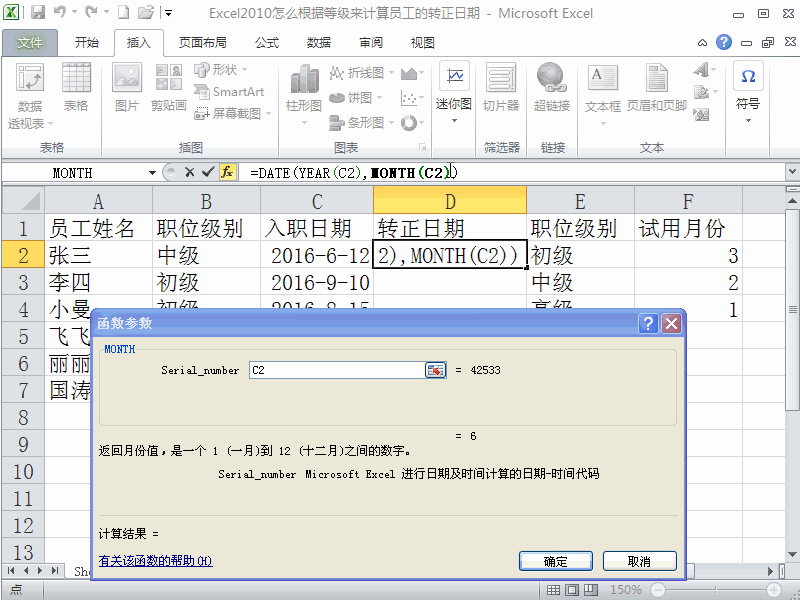Click the Serial_number input field
The image size is (800, 600).
337,370
